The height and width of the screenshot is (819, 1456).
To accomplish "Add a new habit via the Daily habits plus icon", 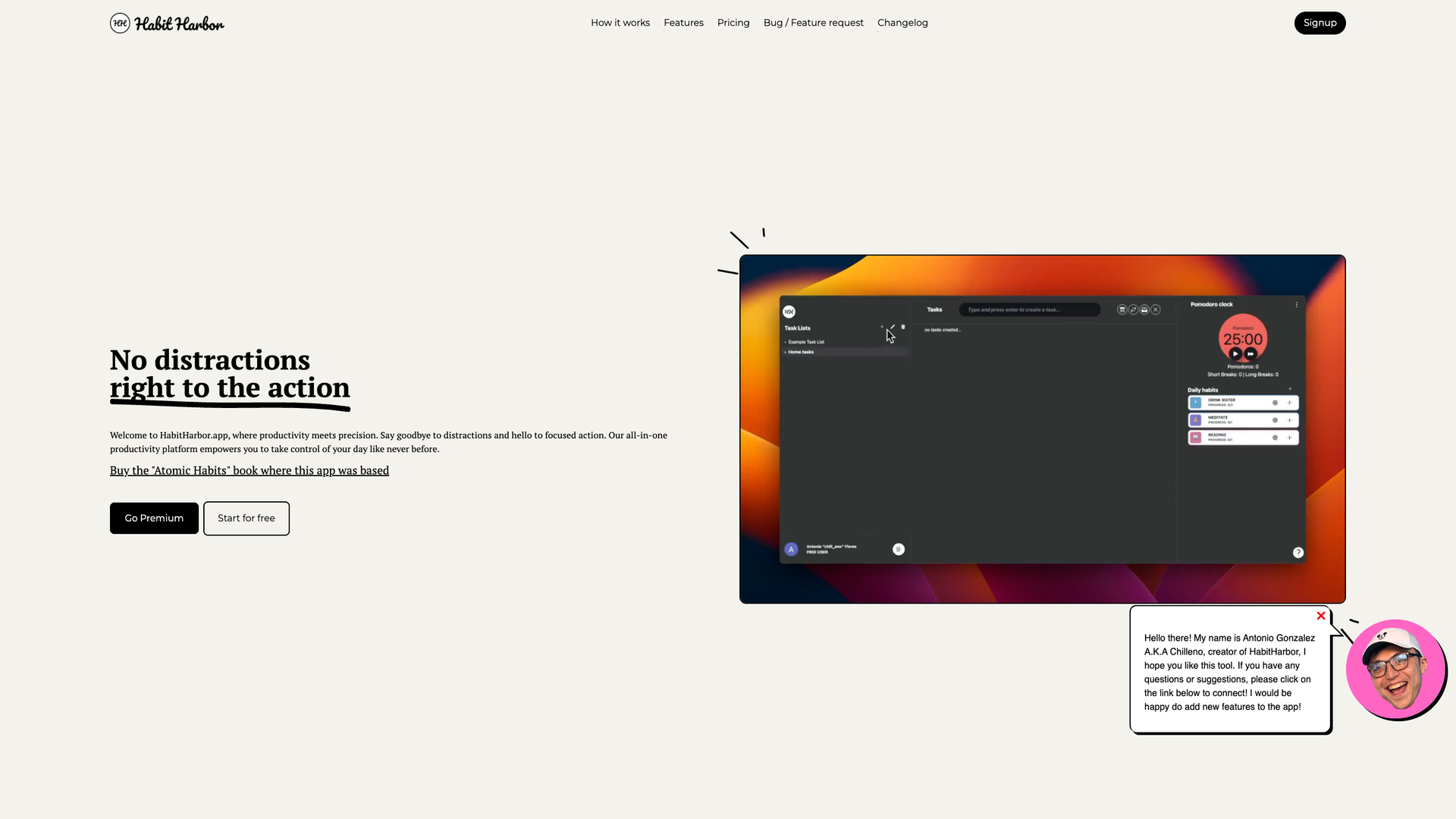I will pos(1290,389).
